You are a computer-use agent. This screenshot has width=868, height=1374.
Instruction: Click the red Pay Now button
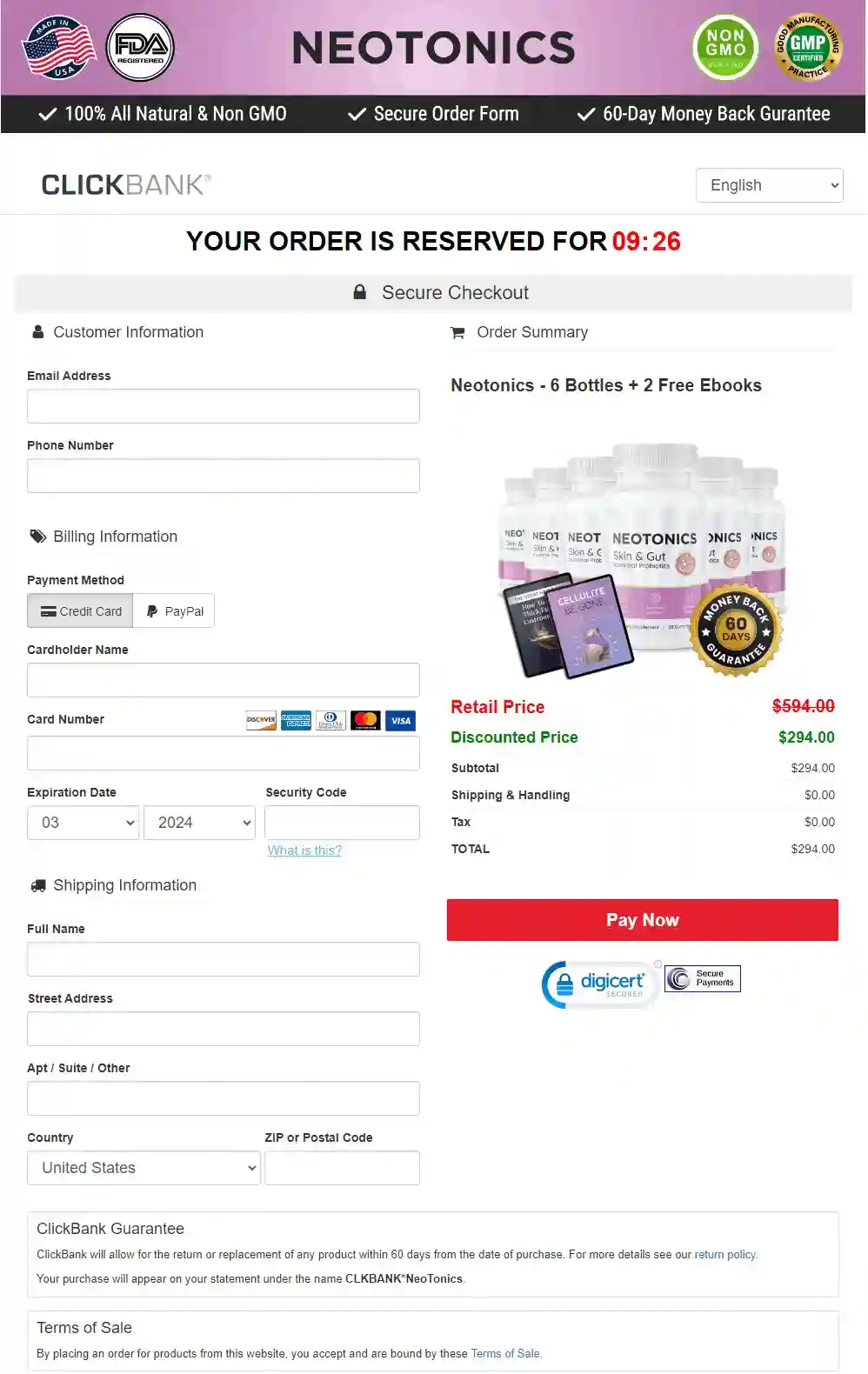click(x=643, y=920)
